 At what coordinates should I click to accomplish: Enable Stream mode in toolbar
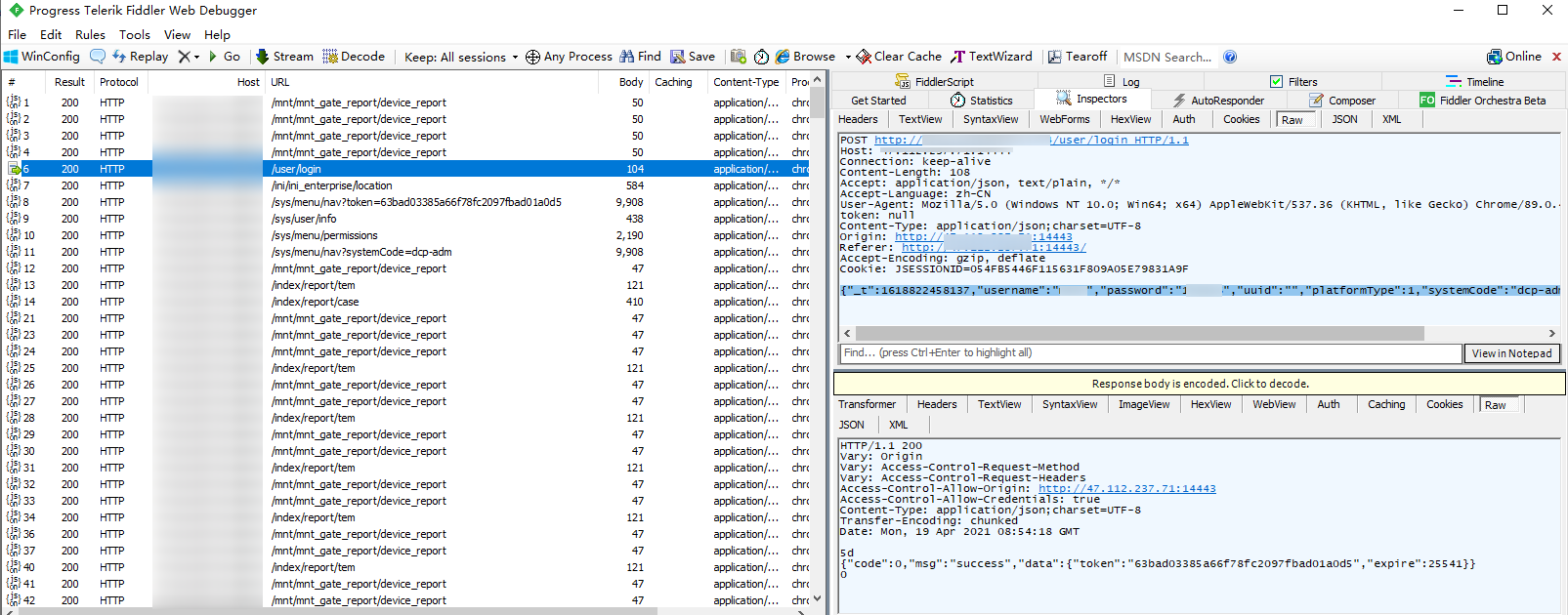pyautogui.click(x=284, y=57)
